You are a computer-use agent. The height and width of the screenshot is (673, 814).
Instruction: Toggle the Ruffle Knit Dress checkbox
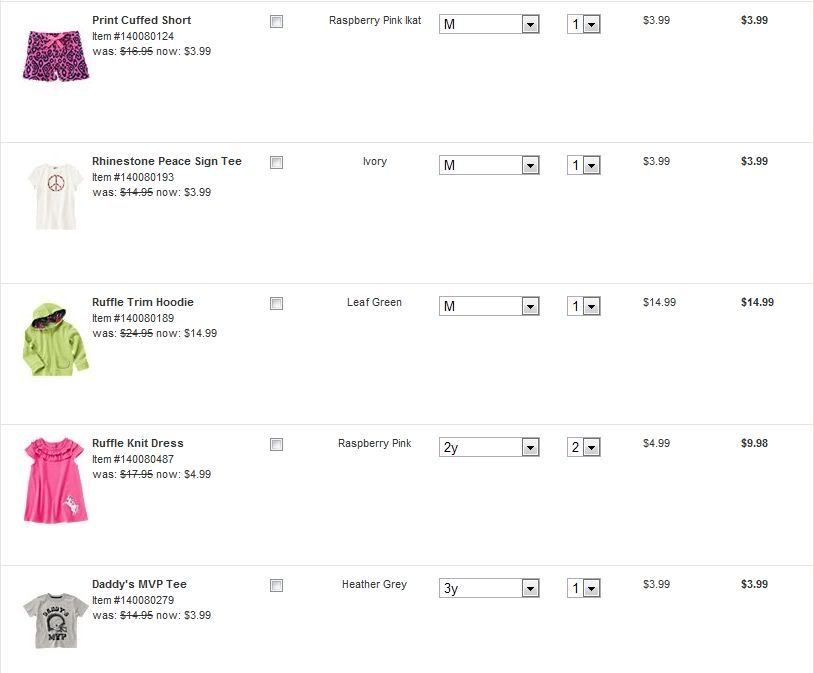(x=277, y=445)
